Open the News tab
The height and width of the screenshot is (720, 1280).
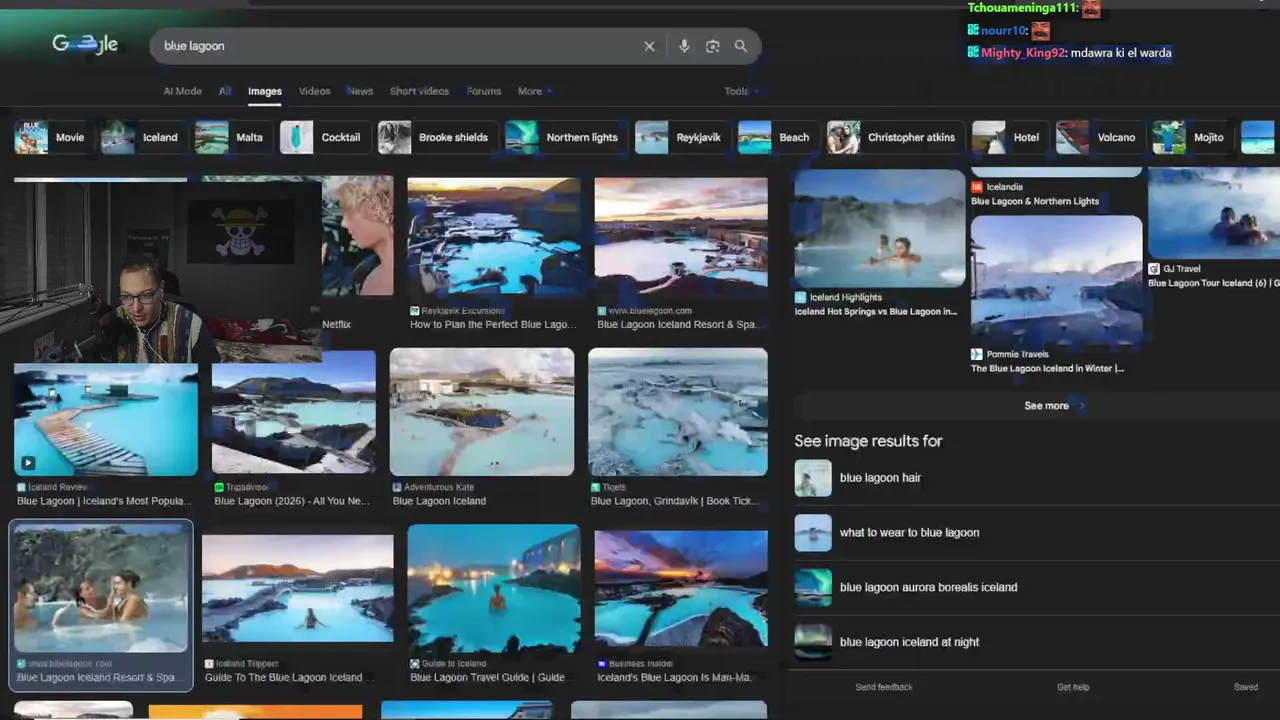point(360,91)
